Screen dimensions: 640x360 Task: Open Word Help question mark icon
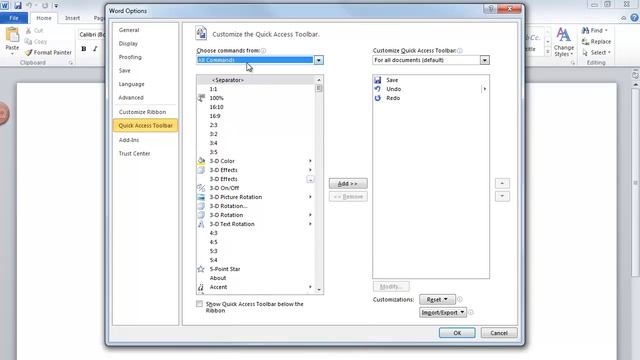click(634, 18)
